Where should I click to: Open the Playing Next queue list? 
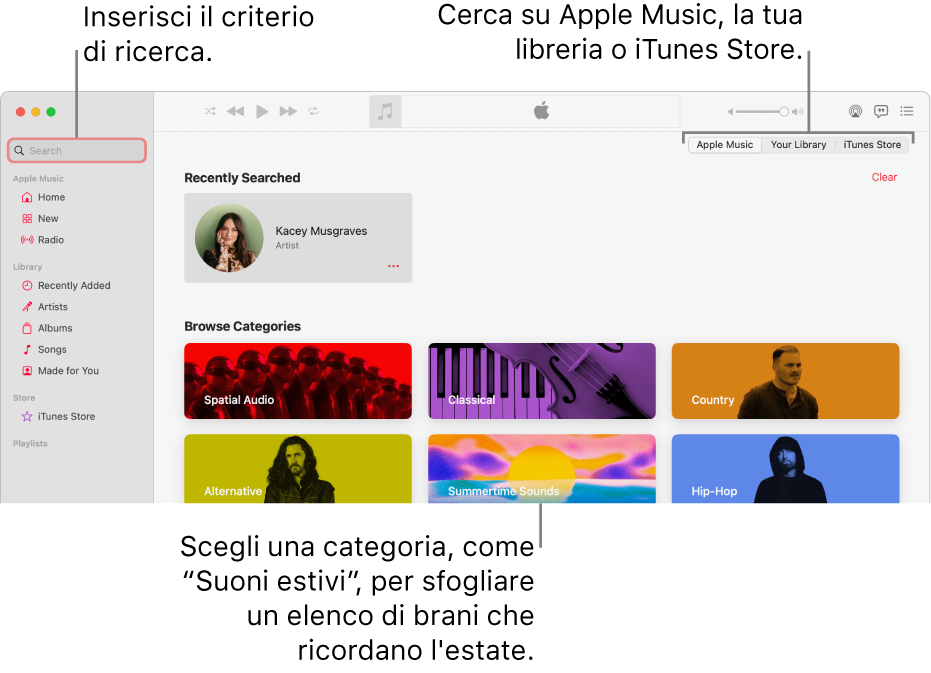(907, 111)
